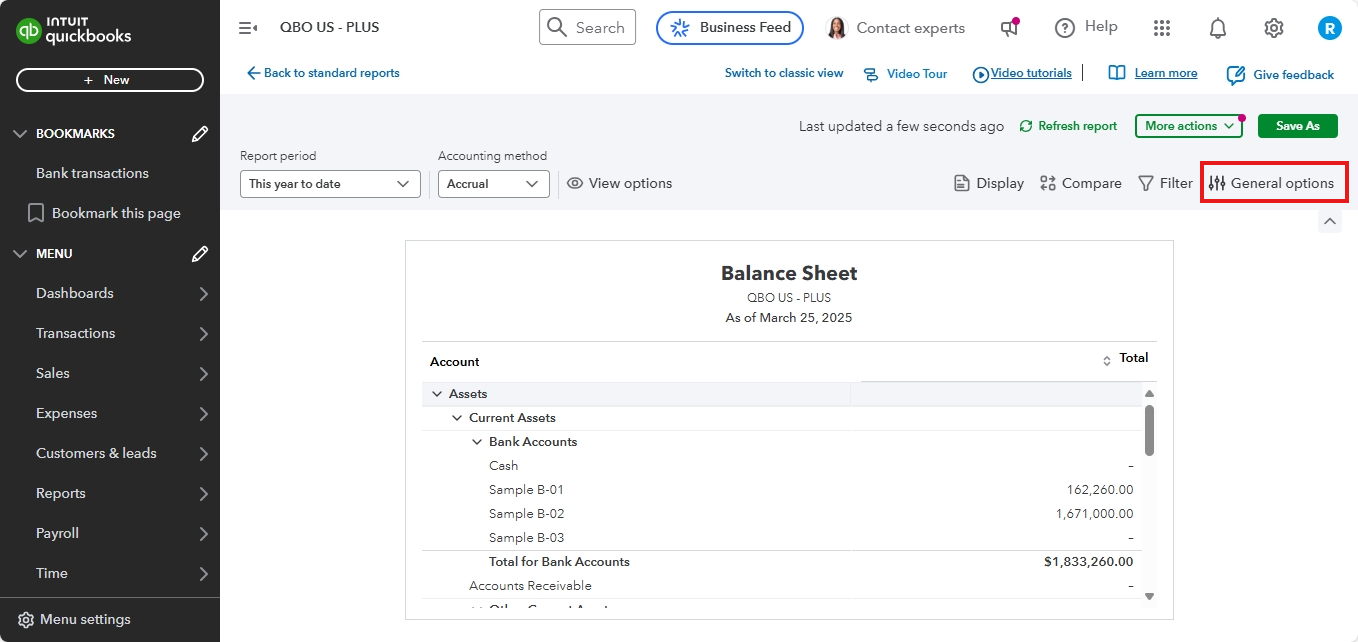Click the Sample B-02 amount 1,671,000.00
Screen dimensions: 1358x642
(x=1095, y=514)
